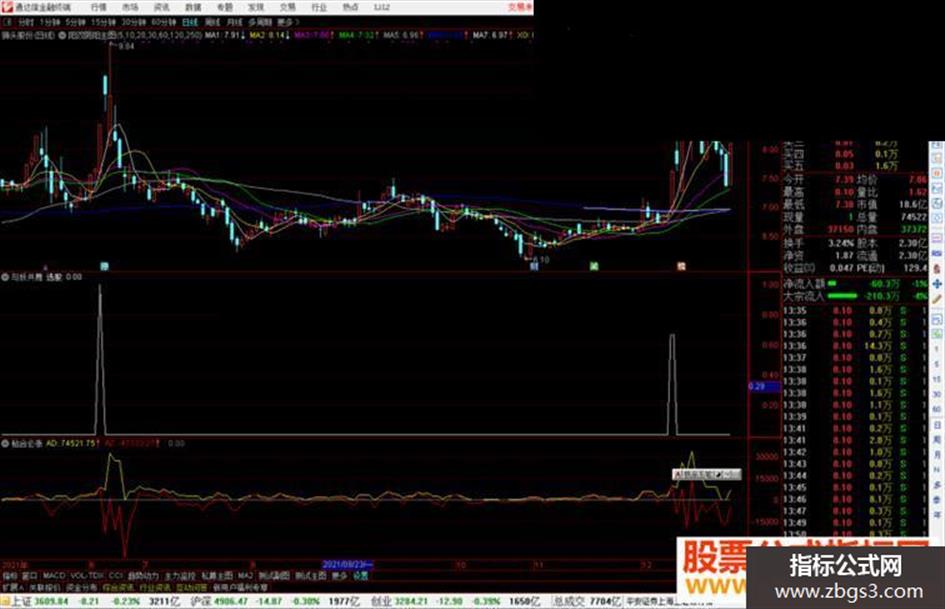Click the red app logo in title bar

click(x=8, y=7)
